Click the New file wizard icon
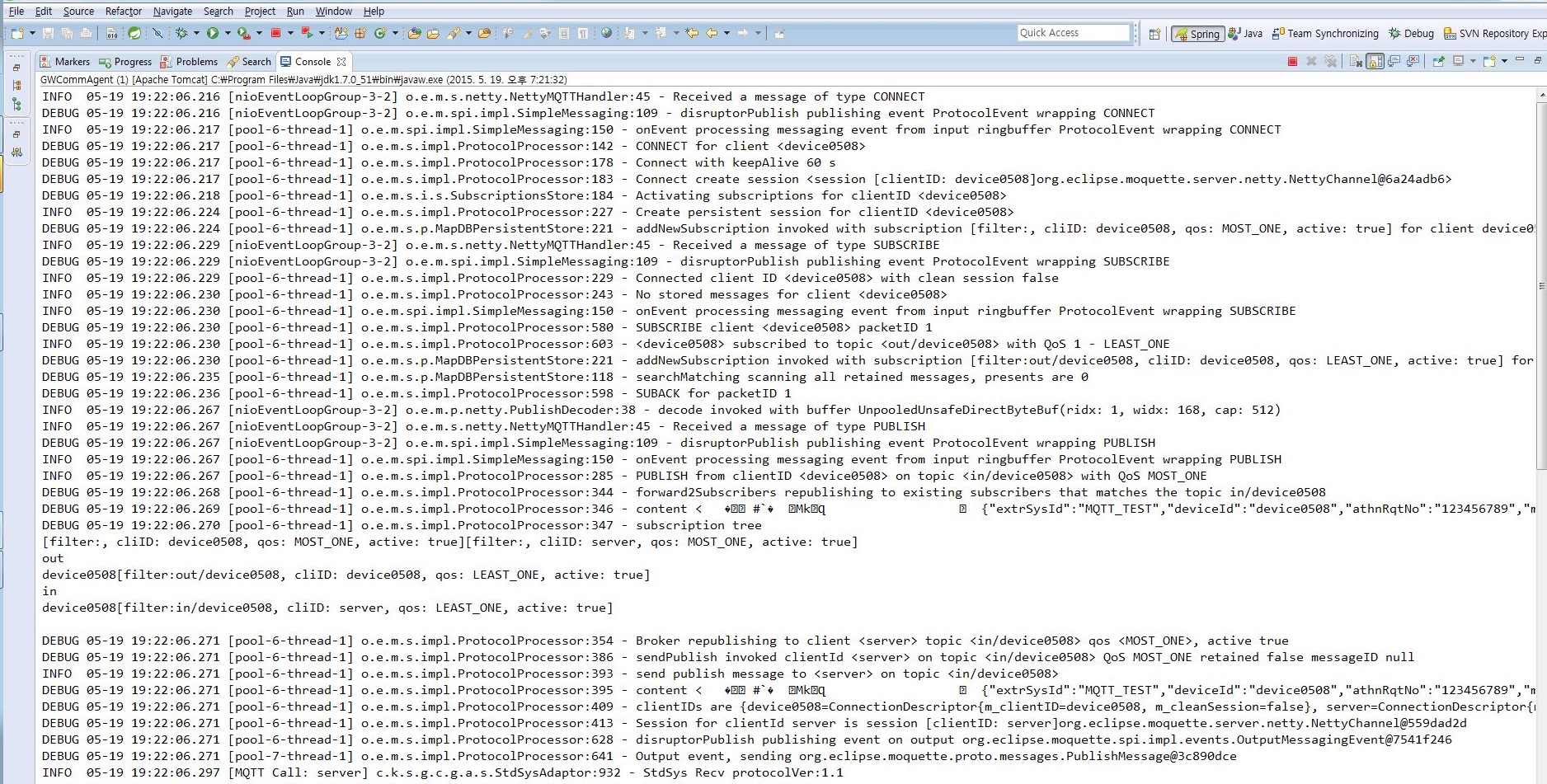1547x784 pixels. (x=17, y=33)
